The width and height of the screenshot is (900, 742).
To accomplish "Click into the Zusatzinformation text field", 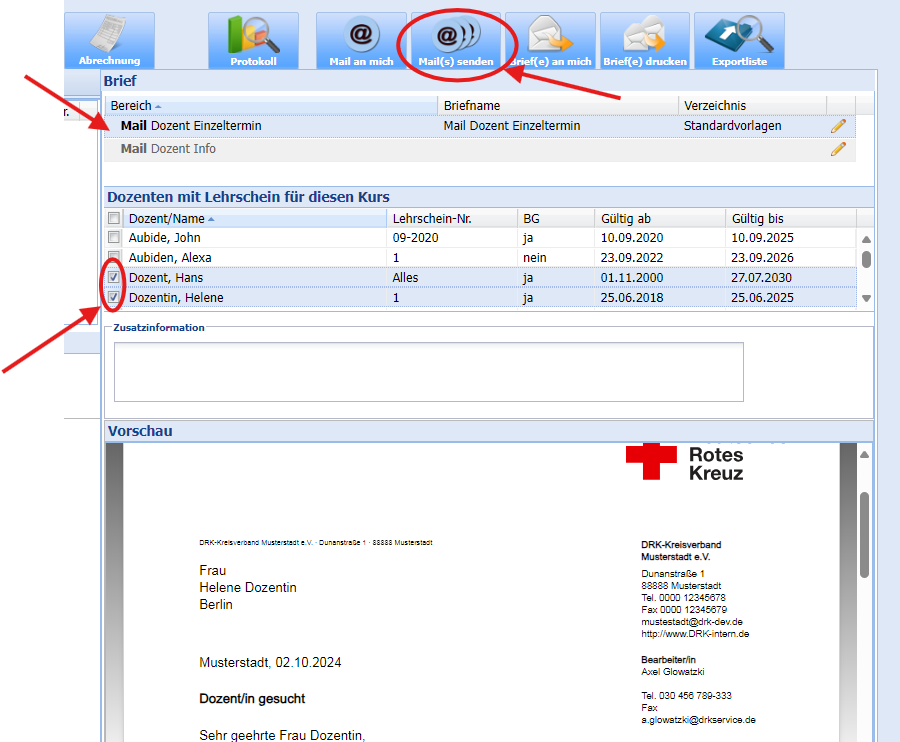I will (428, 371).
